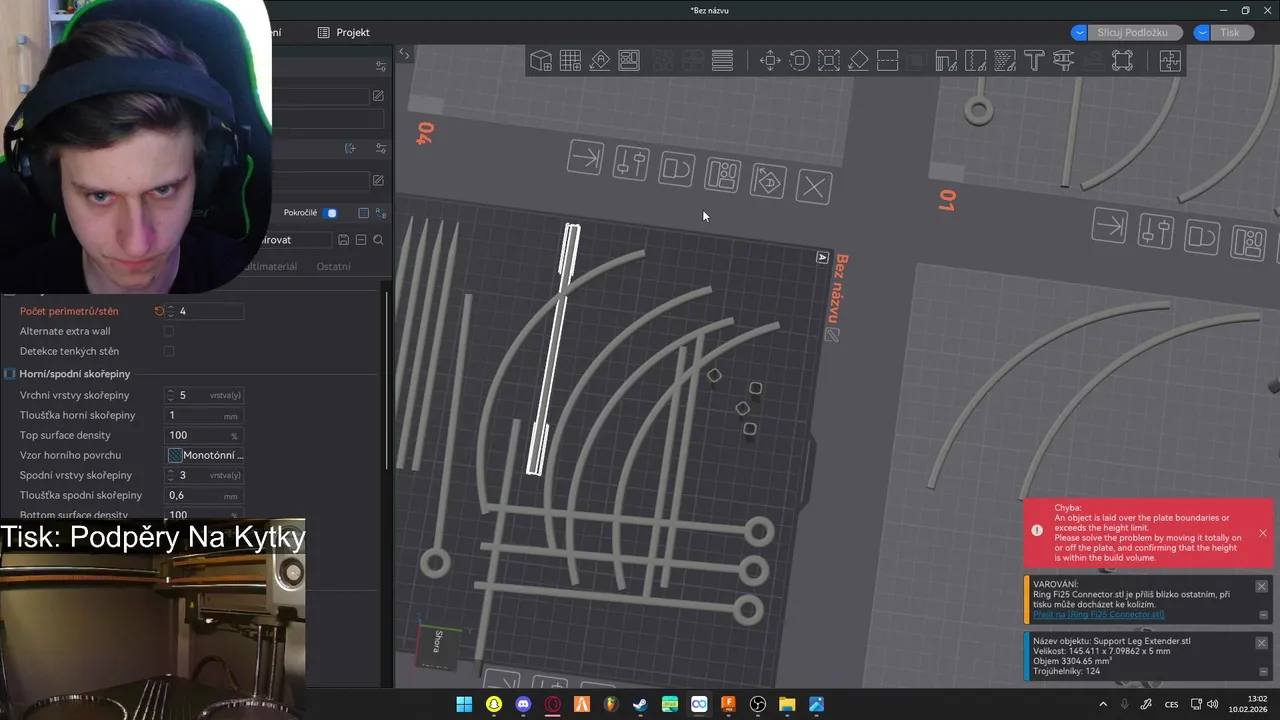Click plate 04 remove X icon

pyautogui.click(x=814, y=187)
